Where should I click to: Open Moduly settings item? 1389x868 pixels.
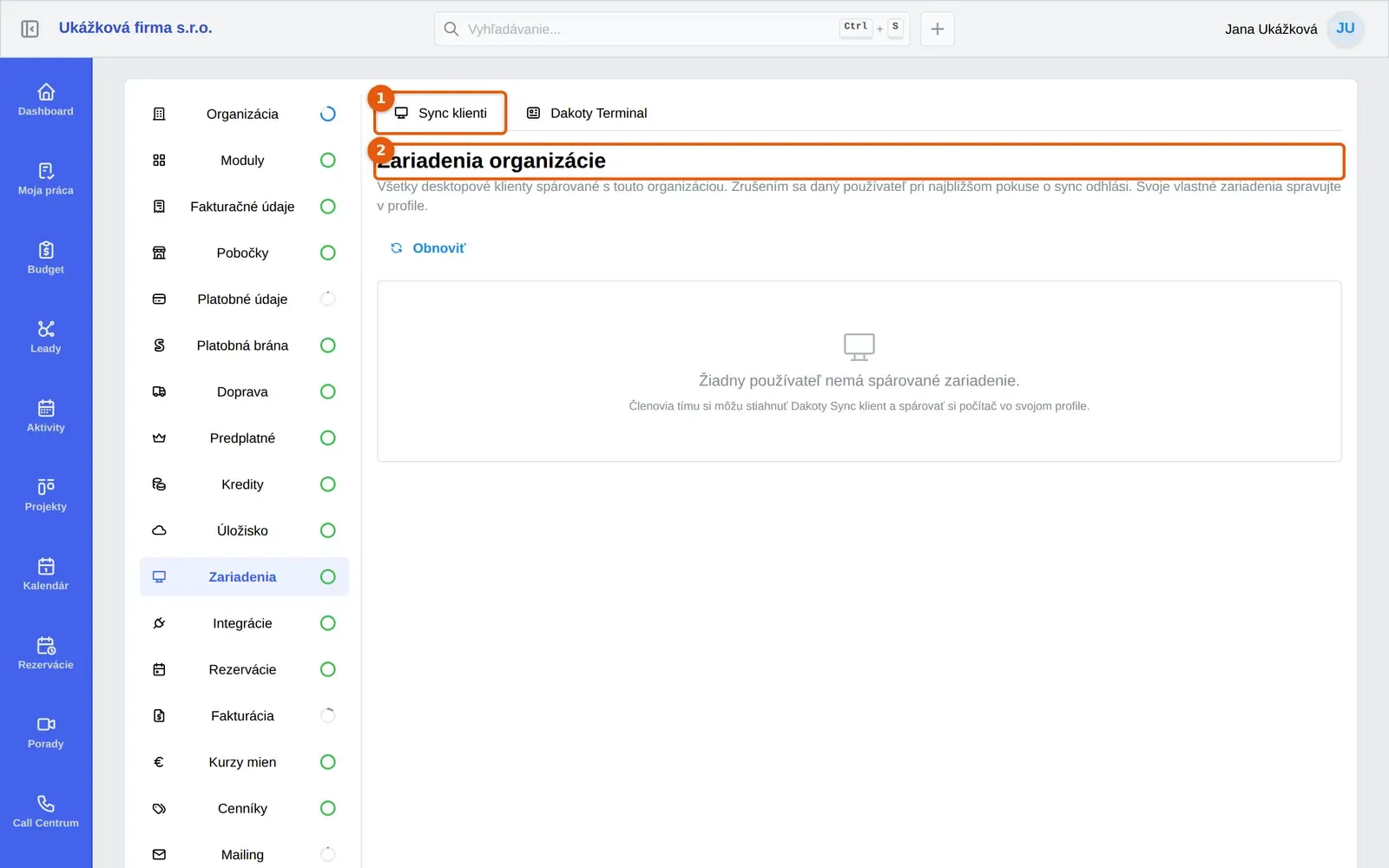(x=244, y=161)
